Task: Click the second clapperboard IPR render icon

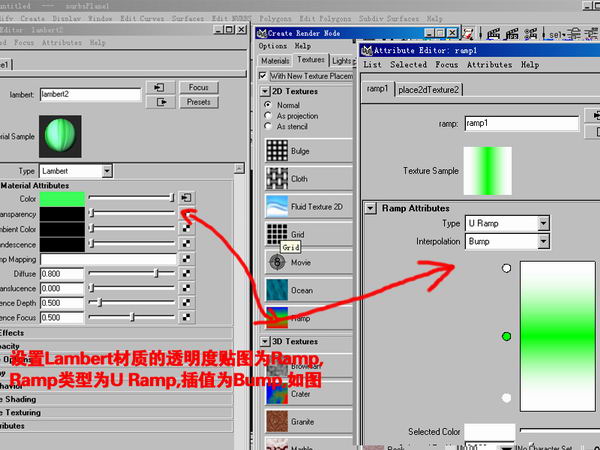Action: pyautogui.click(x=512, y=34)
